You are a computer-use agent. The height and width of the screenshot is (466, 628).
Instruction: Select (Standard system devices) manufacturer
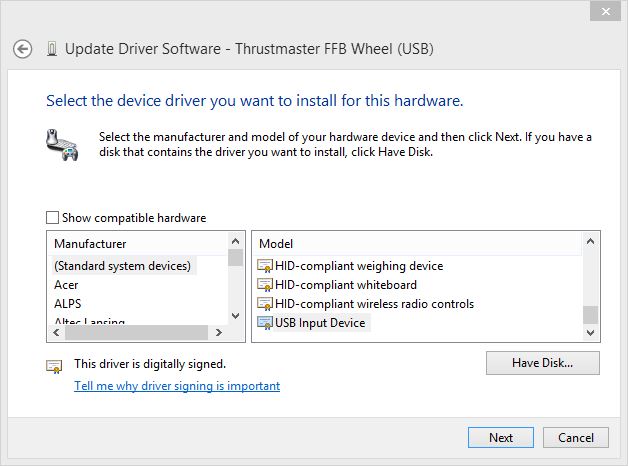pyautogui.click(x=123, y=266)
